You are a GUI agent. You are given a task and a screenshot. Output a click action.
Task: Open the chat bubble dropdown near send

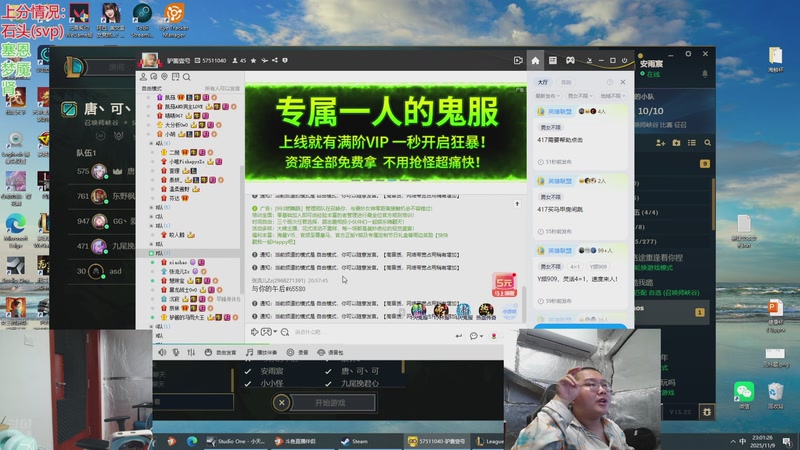[x=476, y=336]
